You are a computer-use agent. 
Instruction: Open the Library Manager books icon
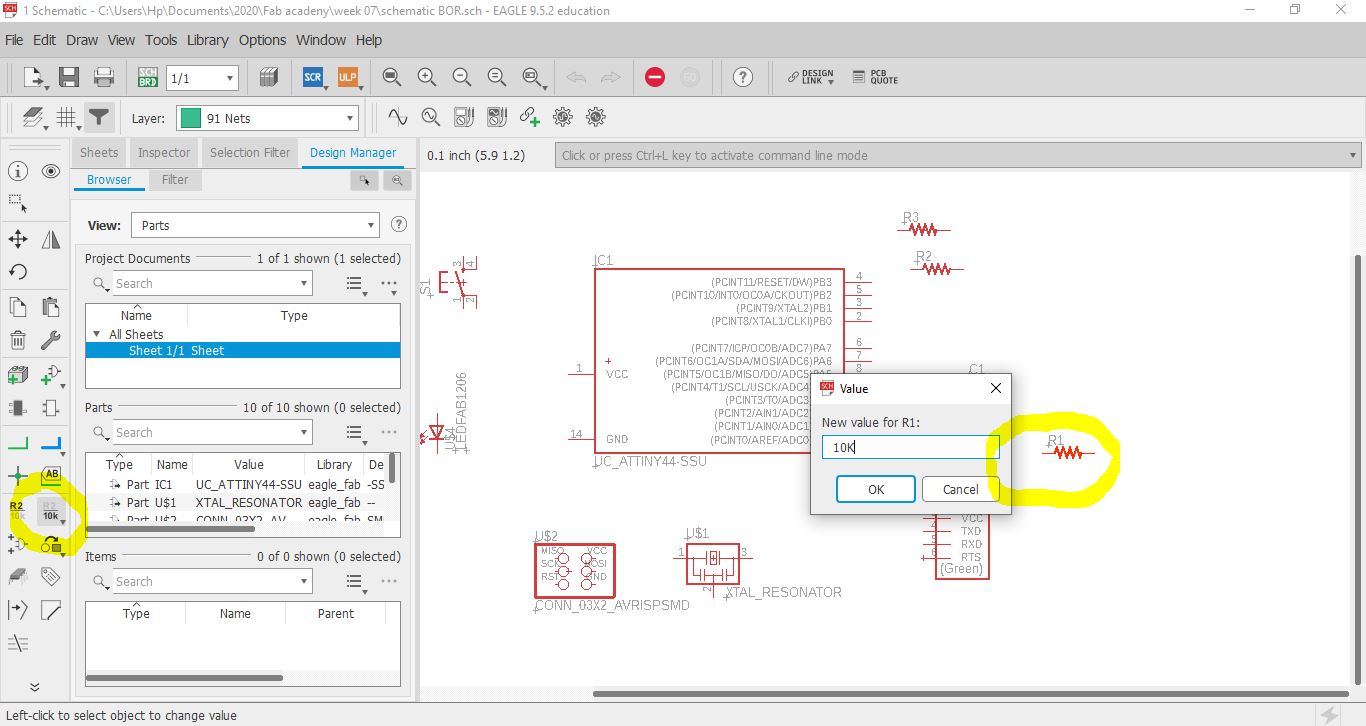(268, 77)
